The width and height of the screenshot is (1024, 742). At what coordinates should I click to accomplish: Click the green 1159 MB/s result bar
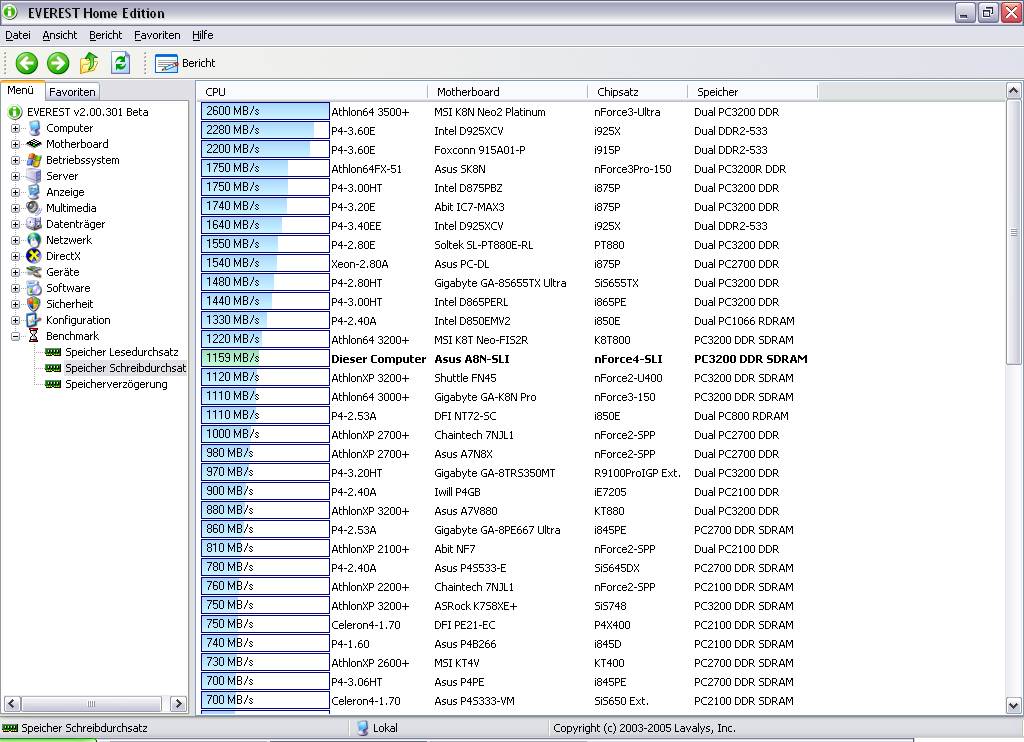265,358
